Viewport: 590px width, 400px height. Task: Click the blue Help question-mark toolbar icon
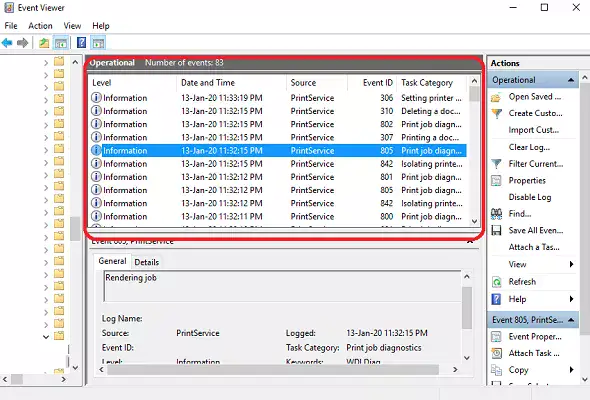[81, 43]
